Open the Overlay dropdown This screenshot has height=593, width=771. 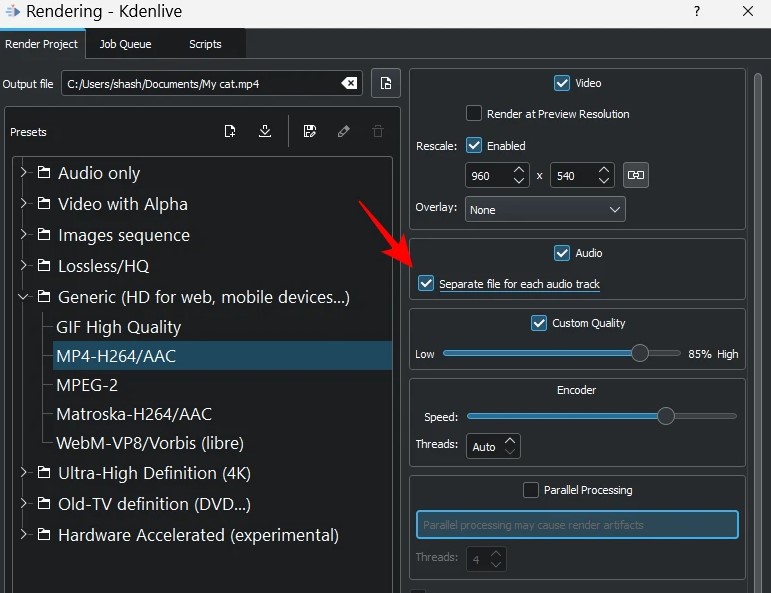(545, 209)
